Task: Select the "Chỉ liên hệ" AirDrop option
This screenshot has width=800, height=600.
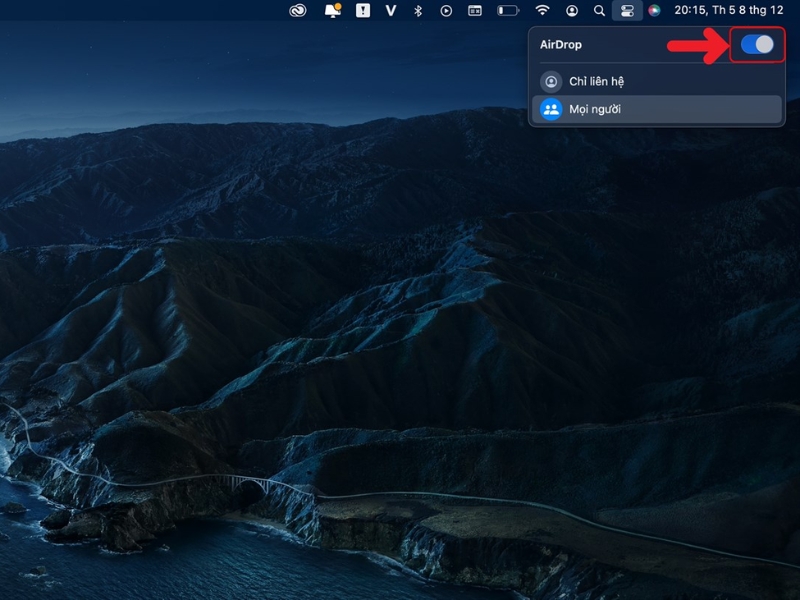Action: 657,82
